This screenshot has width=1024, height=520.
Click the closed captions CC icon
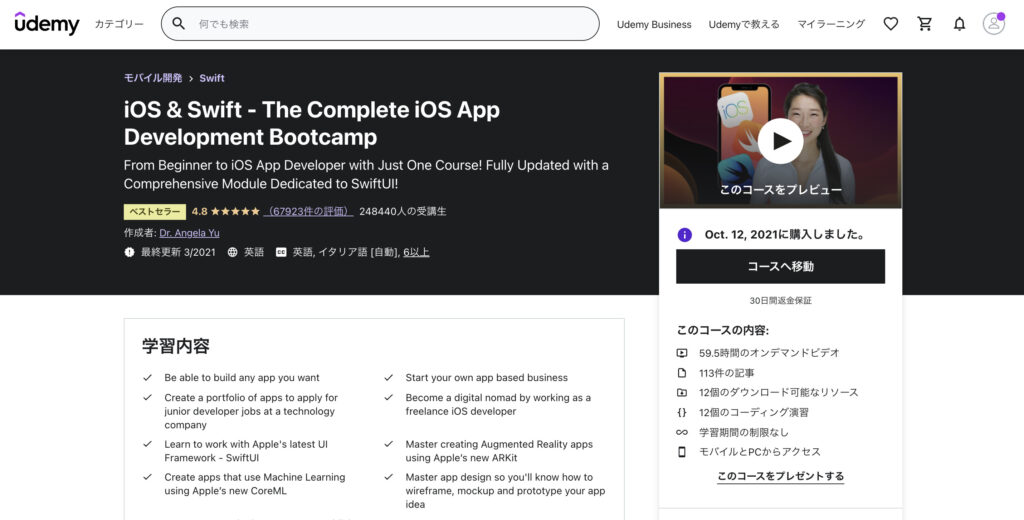tap(281, 252)
